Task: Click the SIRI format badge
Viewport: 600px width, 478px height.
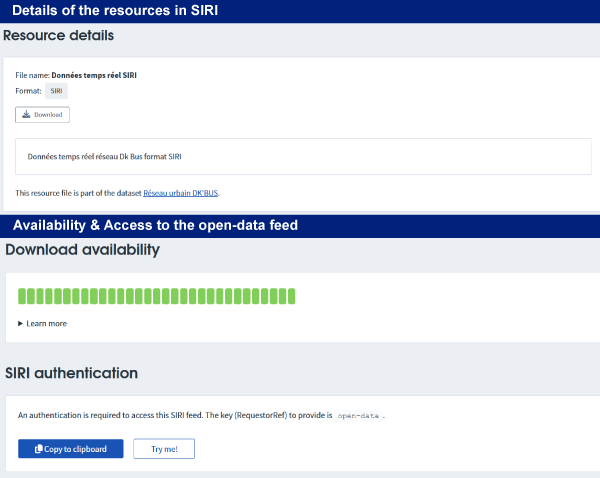Action: click(x=56, y=91)
